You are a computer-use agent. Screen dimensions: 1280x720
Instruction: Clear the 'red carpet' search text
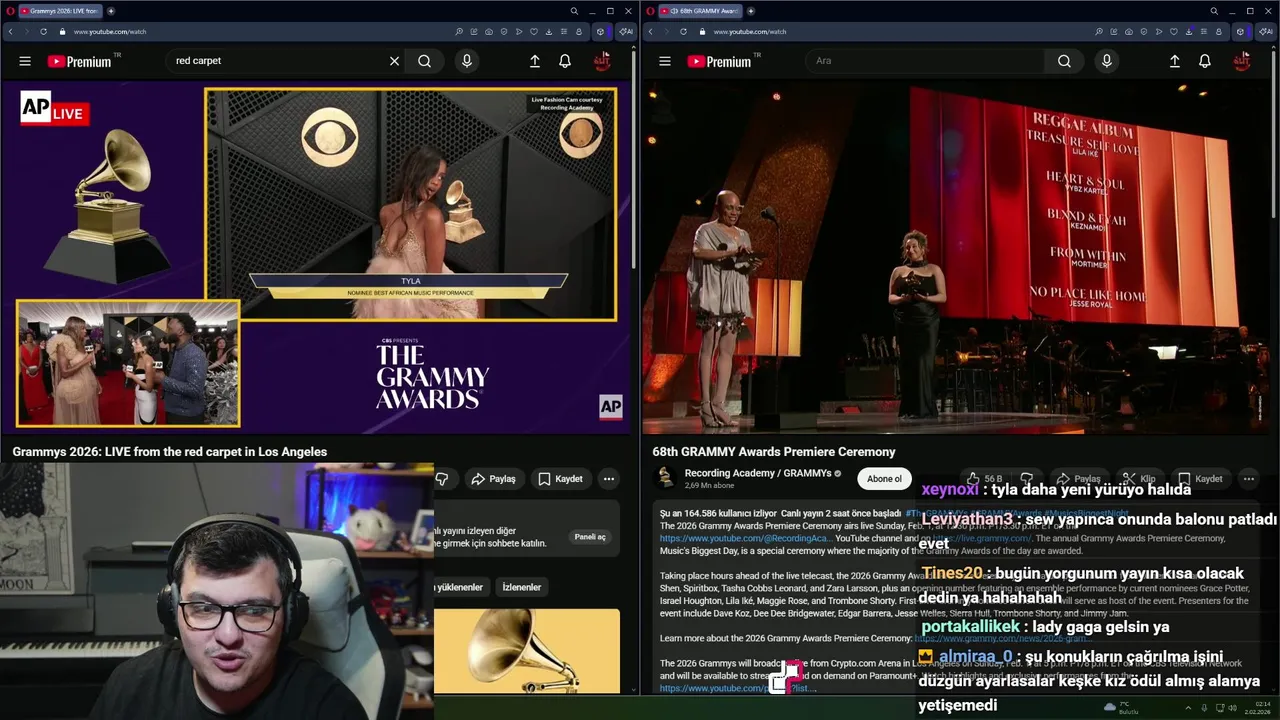point(394,61)
